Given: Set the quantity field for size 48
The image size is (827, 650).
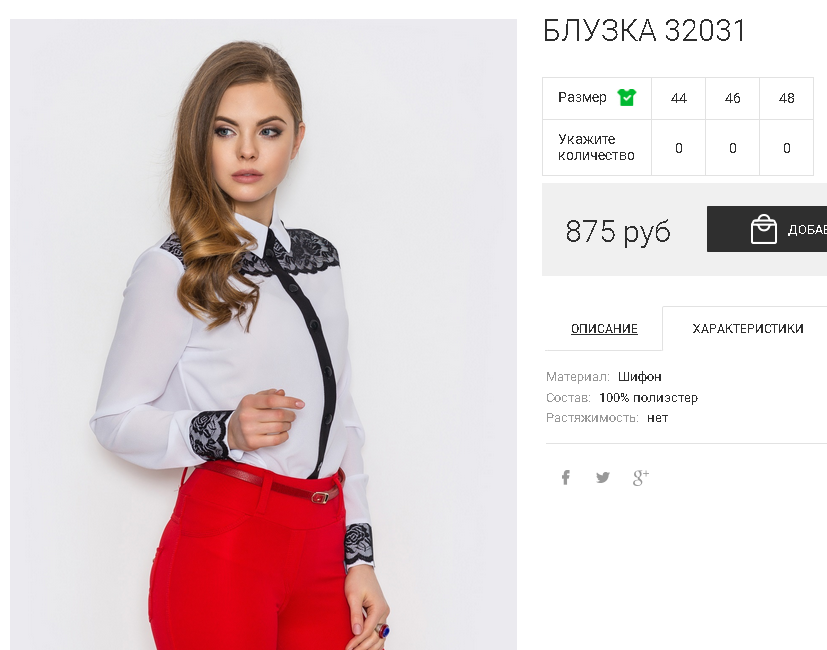Looking at the screenshot, I should pyautogui.click(x=786, y=148).
